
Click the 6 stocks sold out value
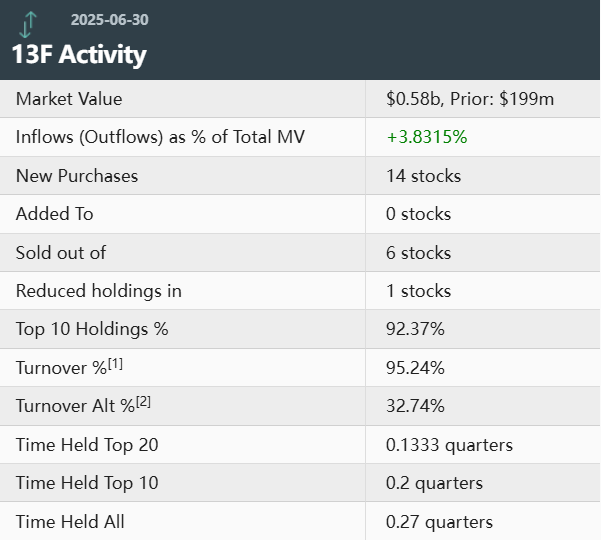418,253
